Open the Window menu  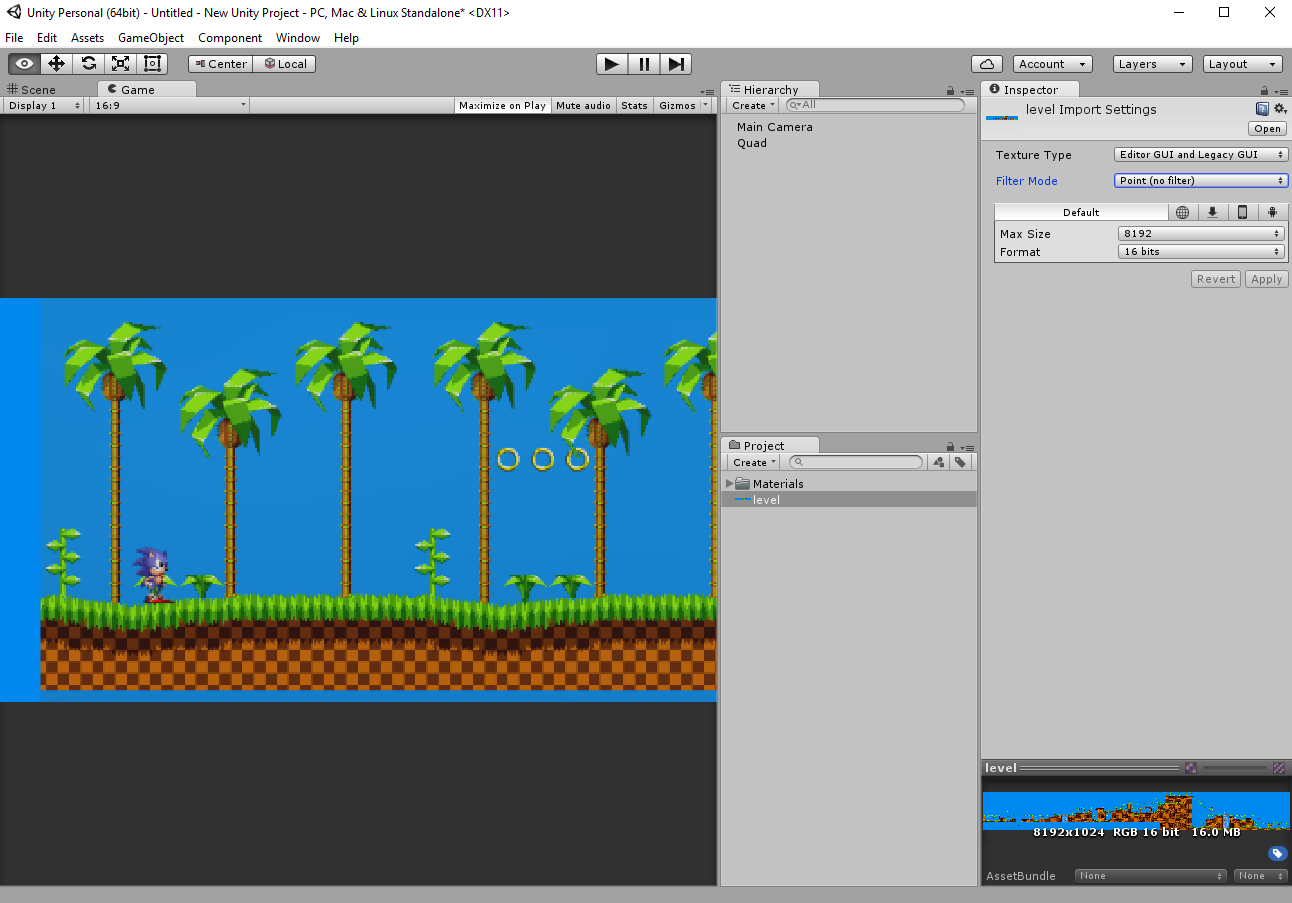click(298, 38)
